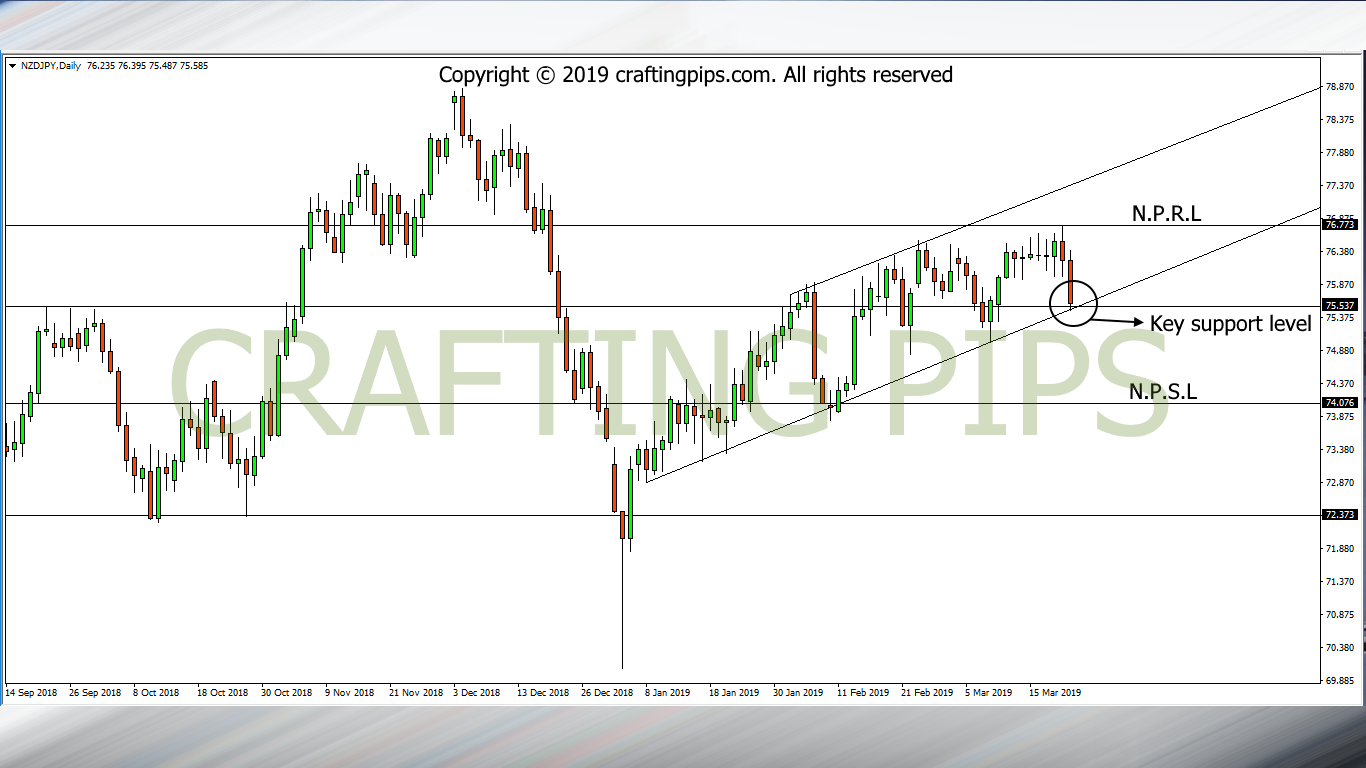The height and width of the screenshot is (768, 1366).
Task: Click the 21 Feb 2019 date label
Action: click(x=927, y=692)
